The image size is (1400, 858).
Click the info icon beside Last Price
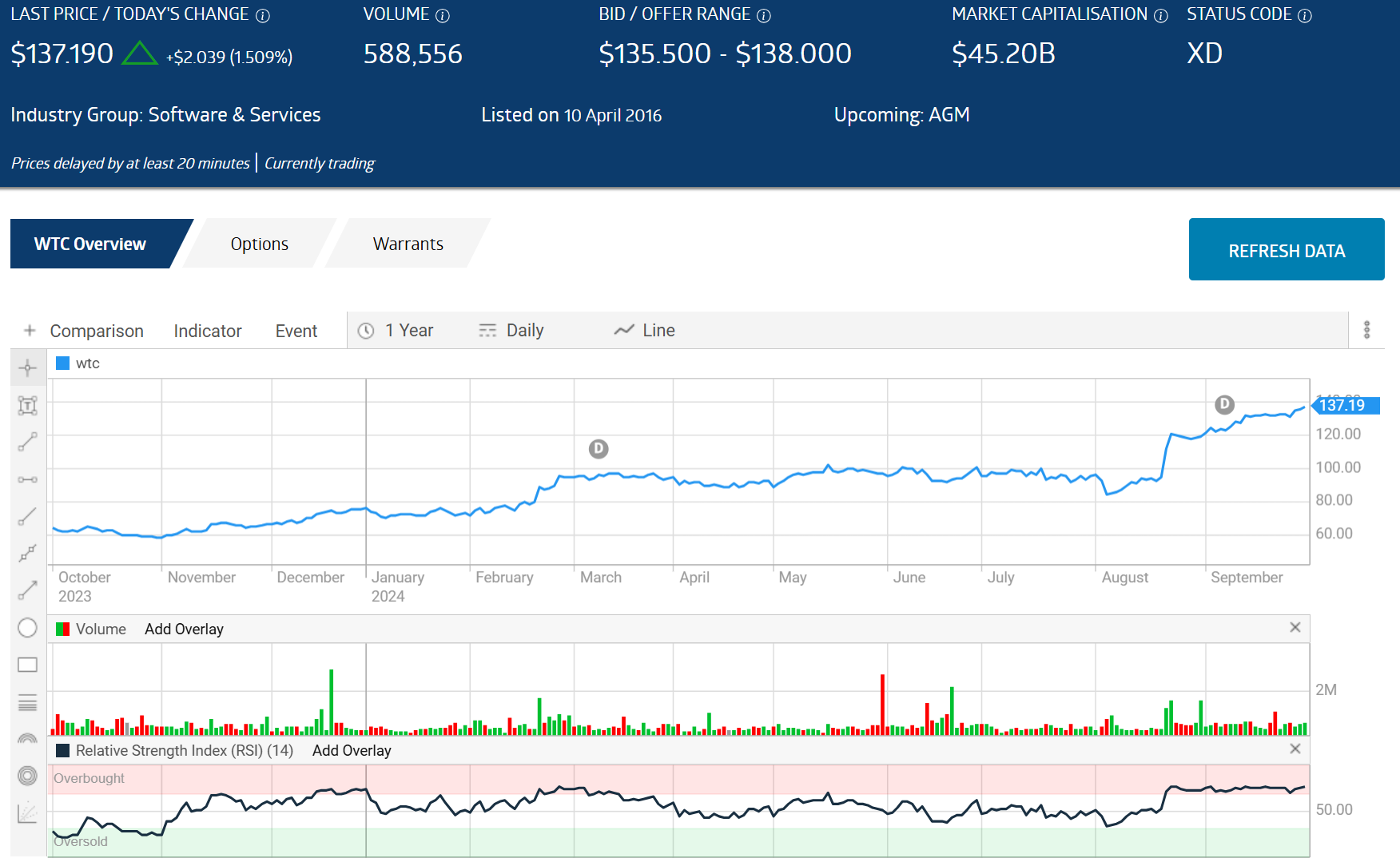[x=263, y=15]
